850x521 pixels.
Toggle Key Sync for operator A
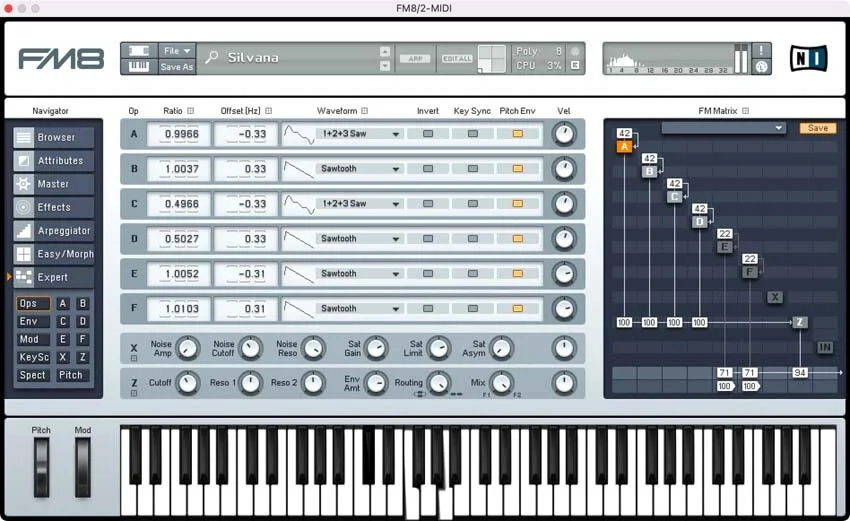click(x=473, y=133)
